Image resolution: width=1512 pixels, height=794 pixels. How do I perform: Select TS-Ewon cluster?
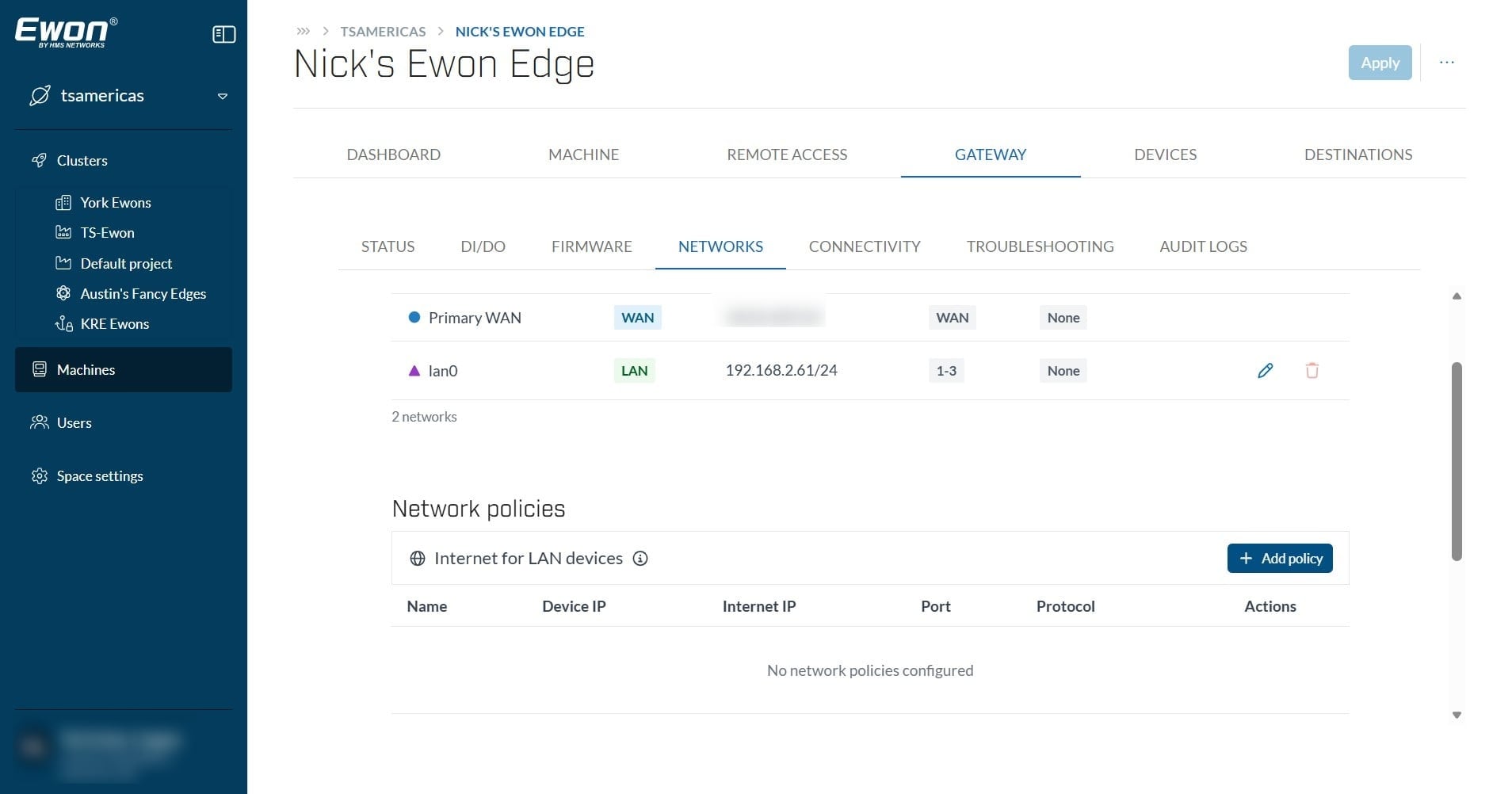coord(108,232)
